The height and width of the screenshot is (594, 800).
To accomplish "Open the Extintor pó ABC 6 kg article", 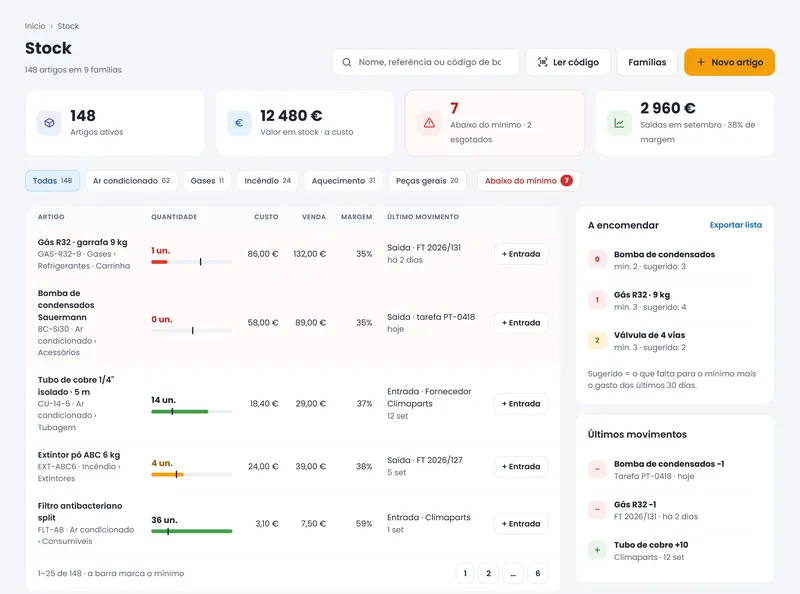I will 79,455.
